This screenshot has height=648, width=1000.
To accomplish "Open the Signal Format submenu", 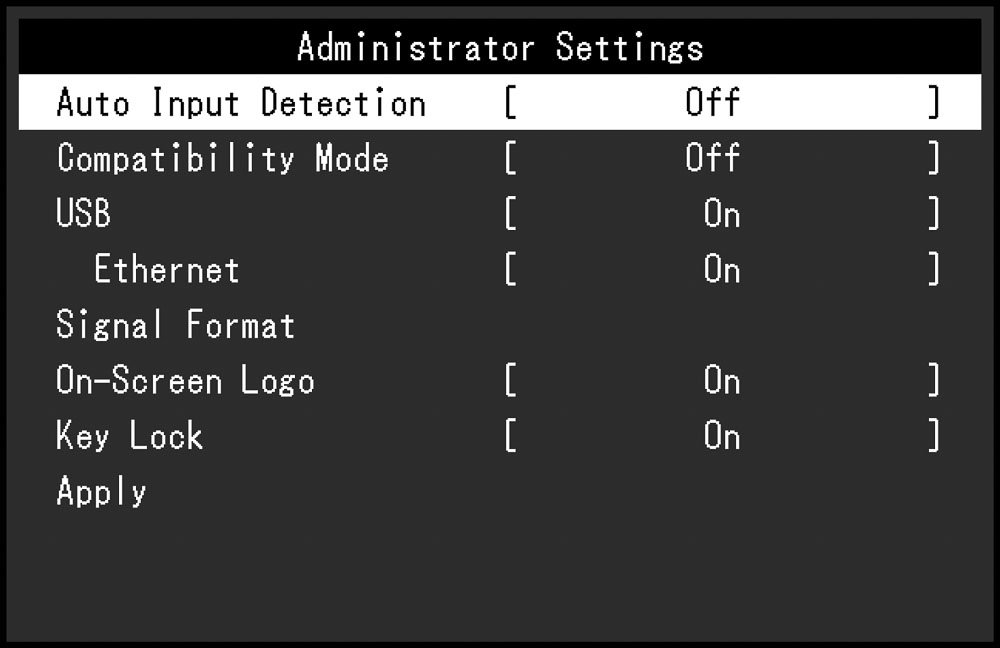I will (x=175, y=325).
